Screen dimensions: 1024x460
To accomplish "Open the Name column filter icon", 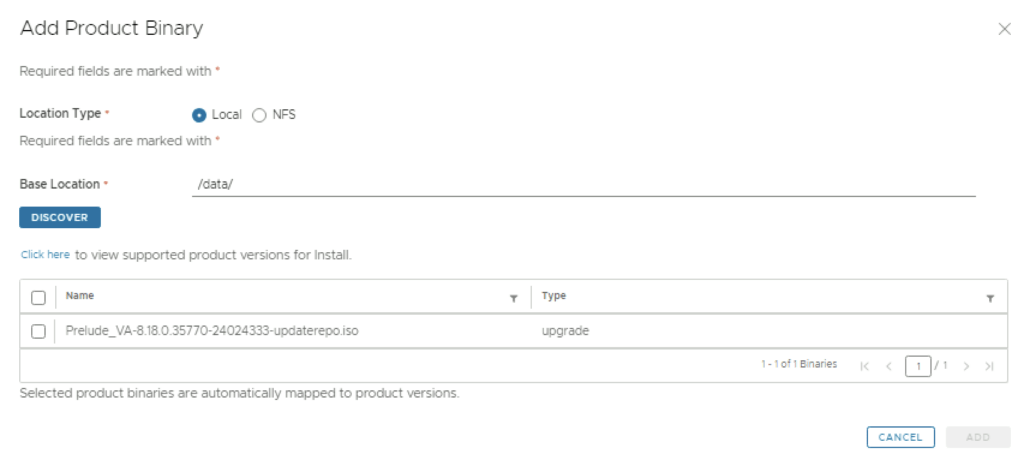I will [514, 298].
